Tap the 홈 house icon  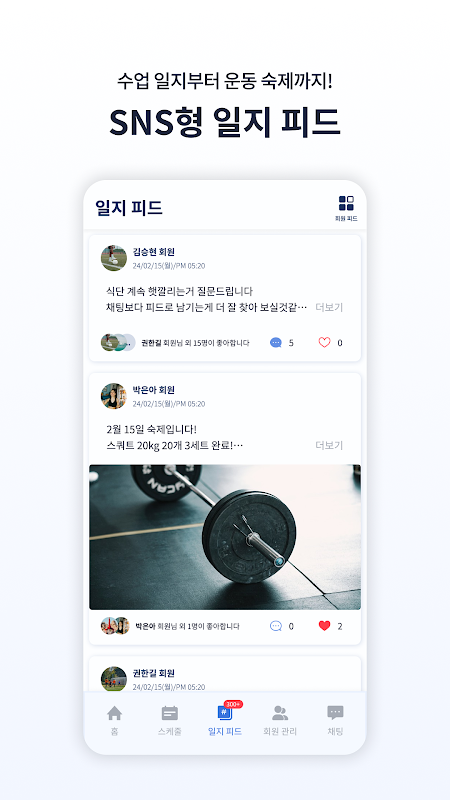pyautogui.click(x=114, y=713)
